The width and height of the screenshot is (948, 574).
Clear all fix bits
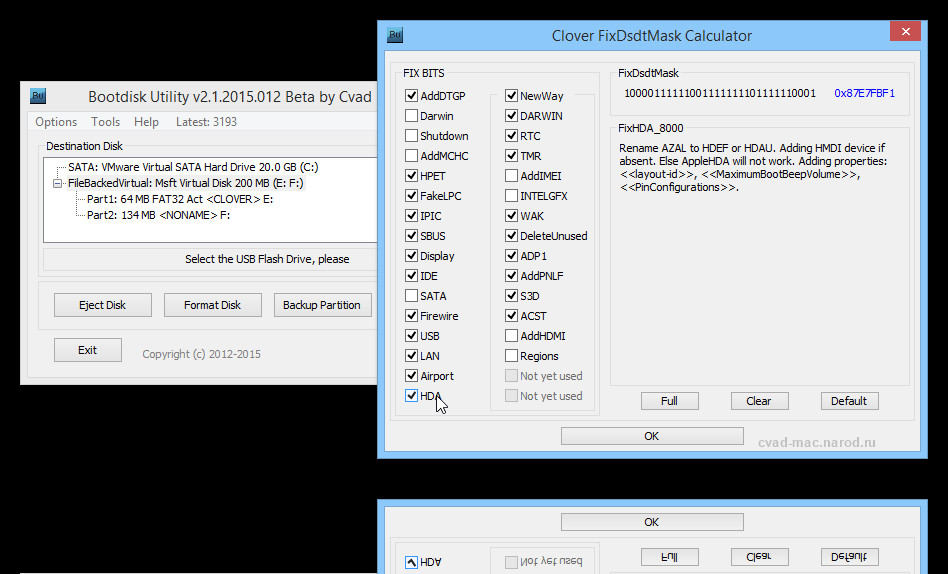click(759, 401)
